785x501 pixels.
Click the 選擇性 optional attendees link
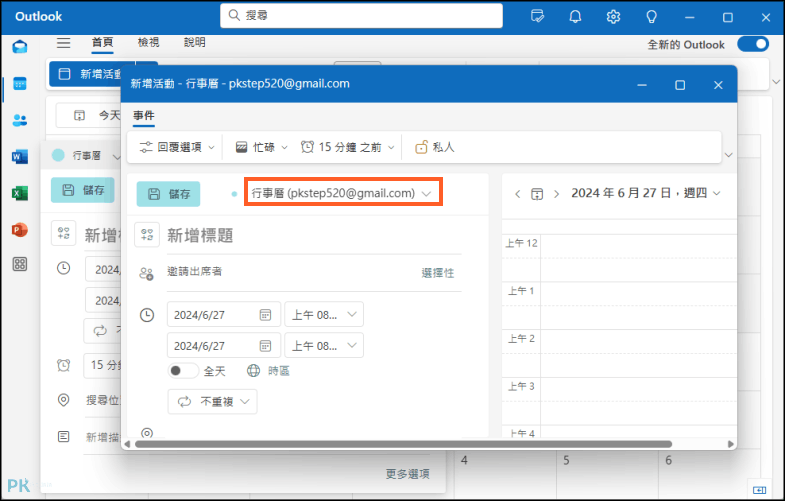(438, 273)
